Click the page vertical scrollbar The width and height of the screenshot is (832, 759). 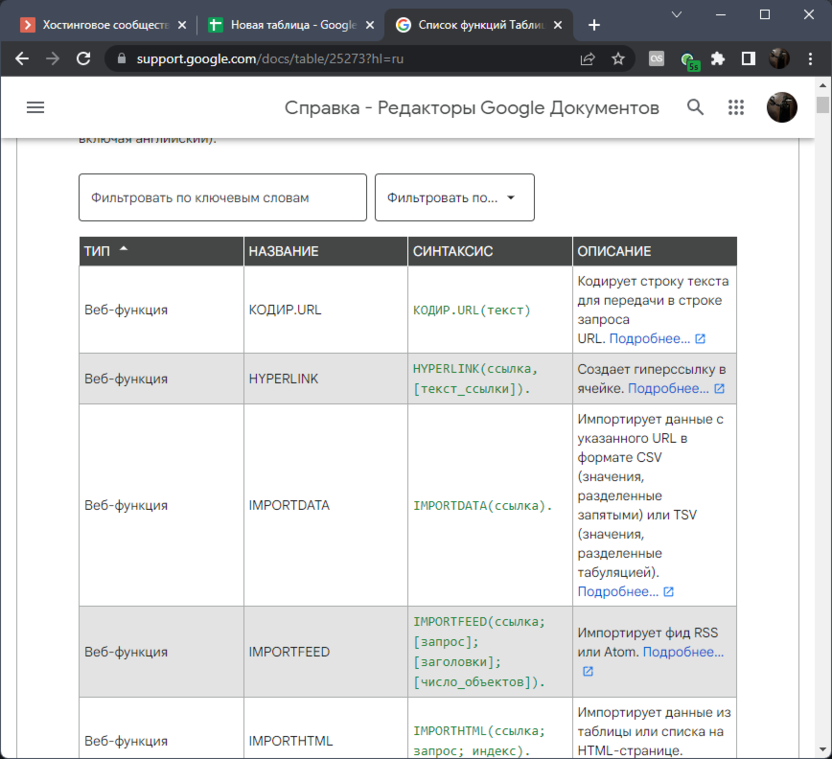tap(823, 400)
